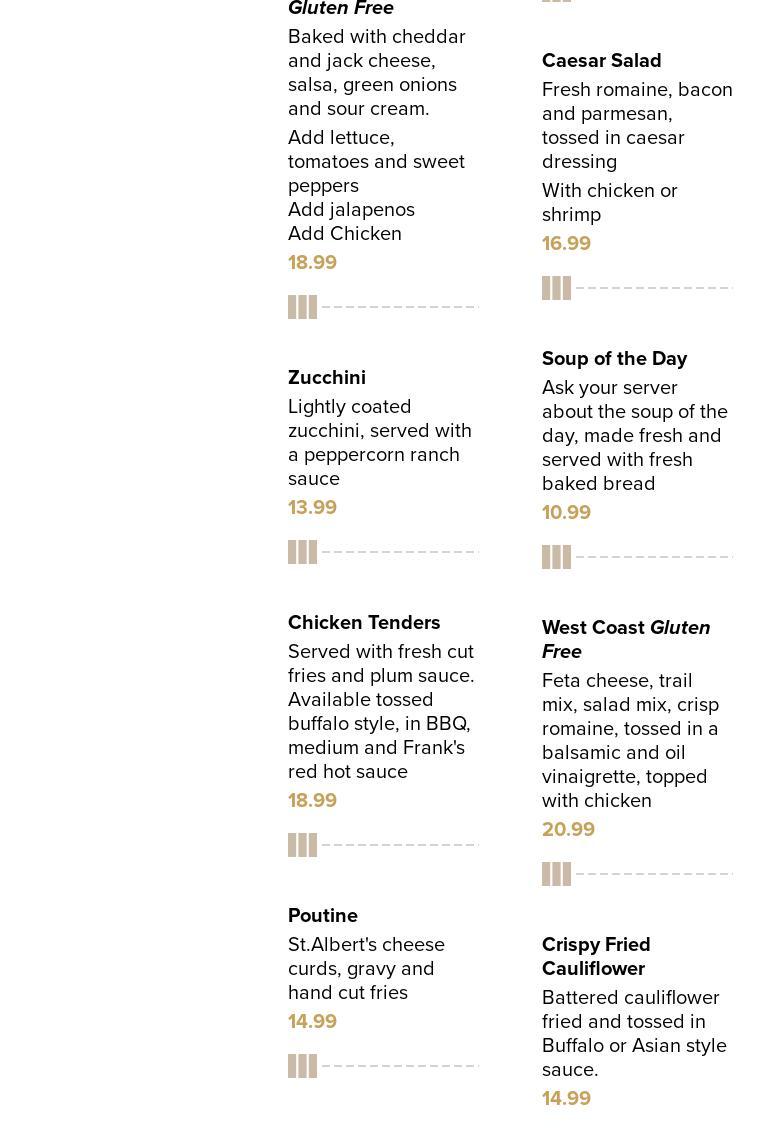Click the bar divider icon below Soup of the Day
This screenshot has width=770, height=1128.
[556, 557]
